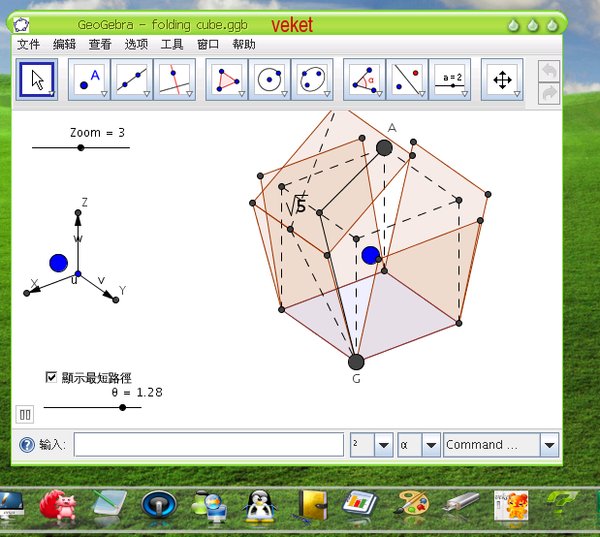This screenshot has height=537, width=600.
Task: Launch the chart presentation dock icon
Action: coord(360,504)
